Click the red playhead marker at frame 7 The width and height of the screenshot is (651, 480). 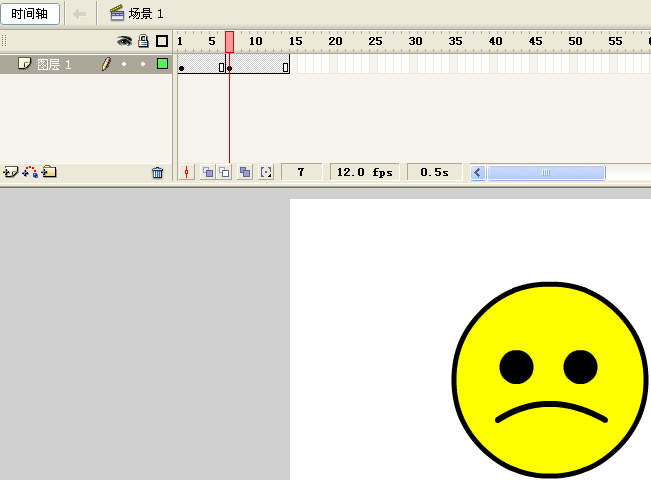pos(229,42)
